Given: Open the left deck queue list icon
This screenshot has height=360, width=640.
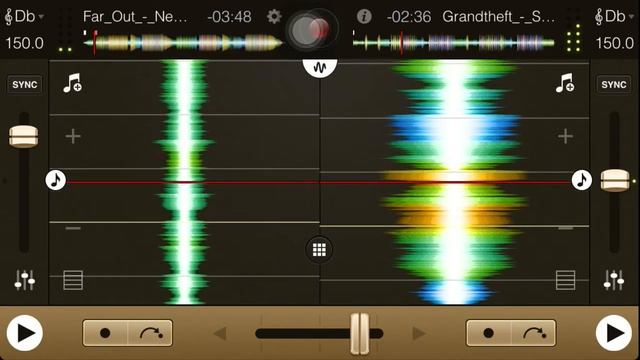Looking at the screenshot, I should (x=73, y=280).
